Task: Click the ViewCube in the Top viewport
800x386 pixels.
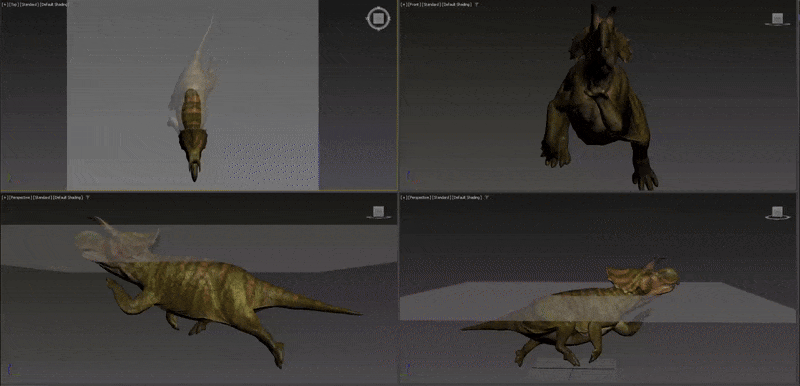Action: [378, 19]
